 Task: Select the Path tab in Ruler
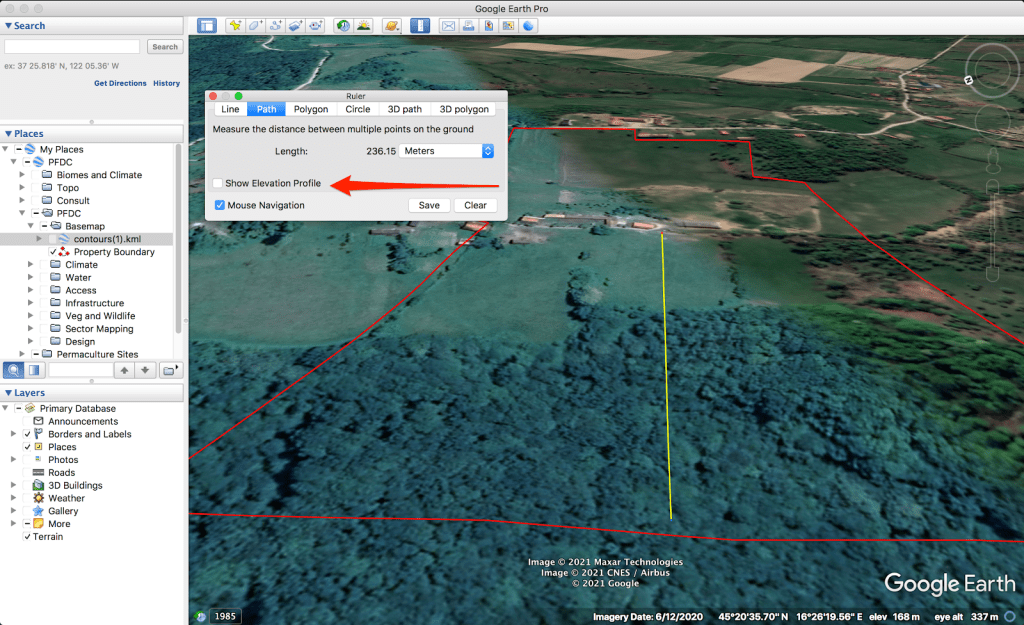click(x=266, y=109)
